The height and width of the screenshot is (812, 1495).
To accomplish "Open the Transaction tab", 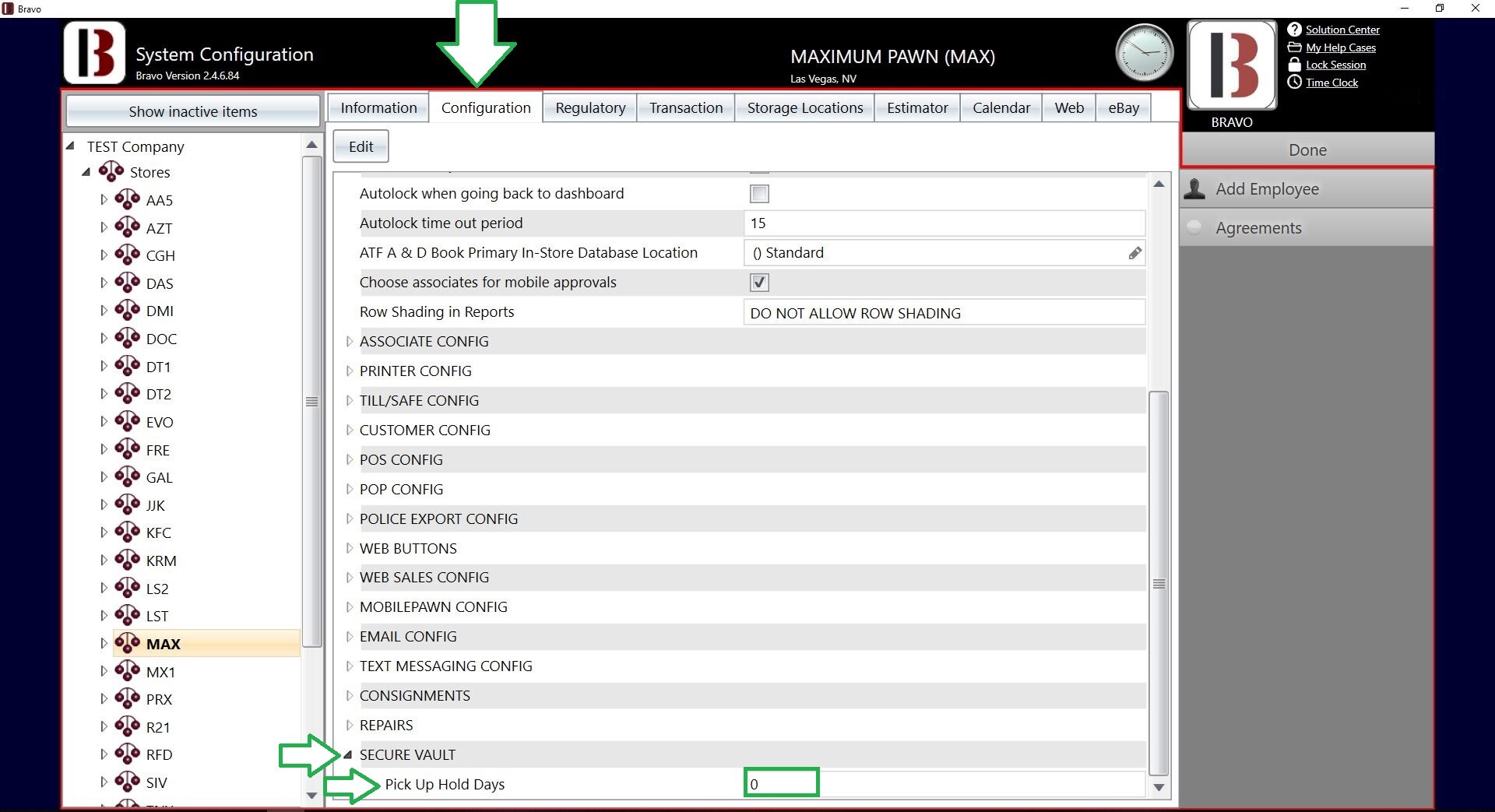I will click(686, 107).
